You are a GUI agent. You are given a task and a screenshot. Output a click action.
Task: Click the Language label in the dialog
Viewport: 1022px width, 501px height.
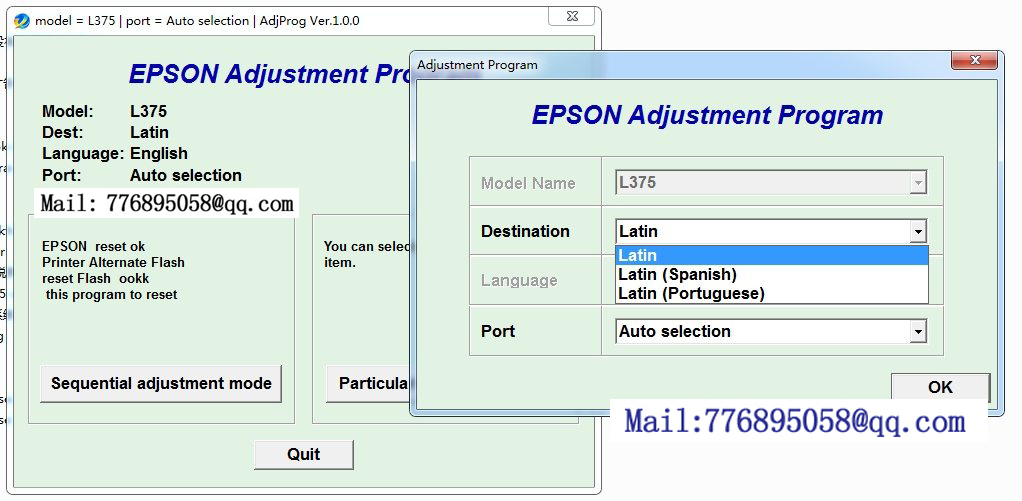click(x=519, y=281)
